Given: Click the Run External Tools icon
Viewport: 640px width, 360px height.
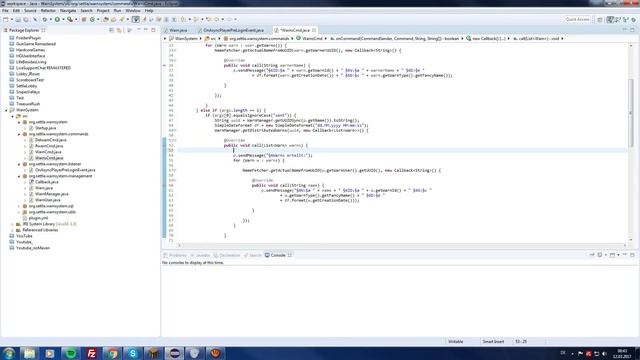Looking at the screenshot, I should [70, 19].
